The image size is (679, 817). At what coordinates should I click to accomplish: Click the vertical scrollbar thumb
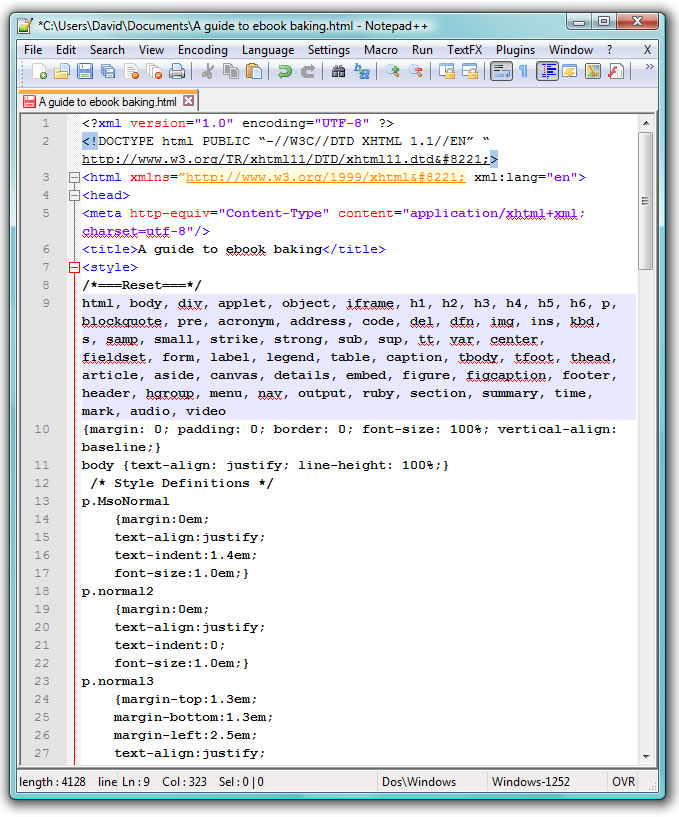click(646, 200)
